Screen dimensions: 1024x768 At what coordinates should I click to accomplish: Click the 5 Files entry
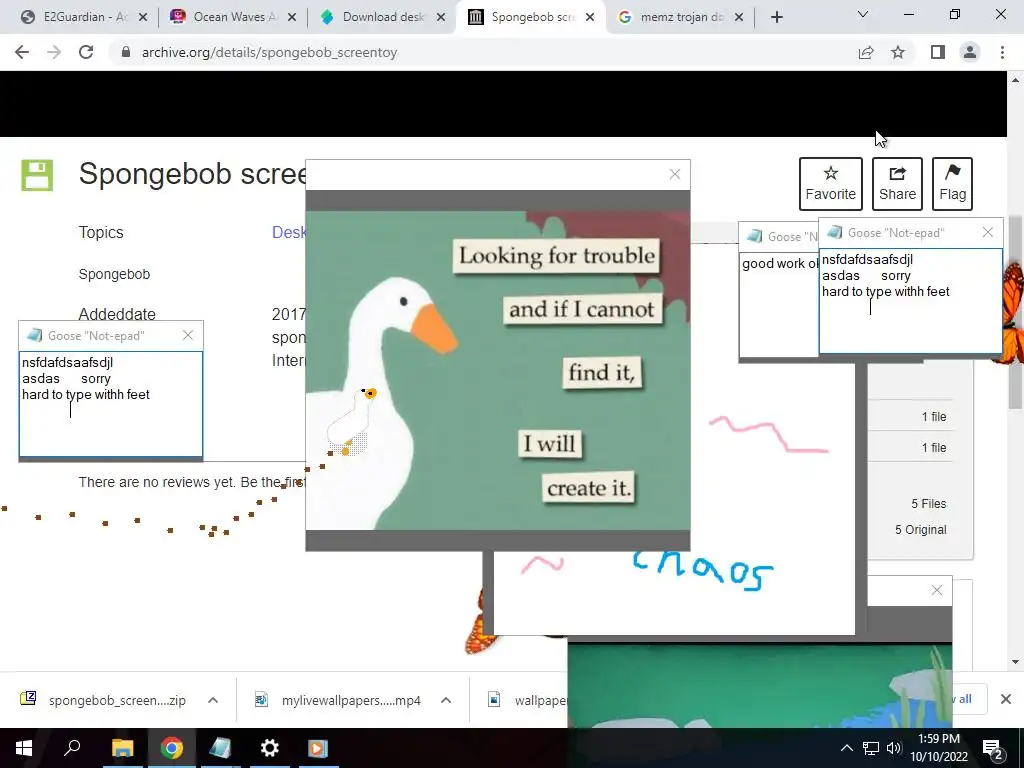(x=929, y=504)
